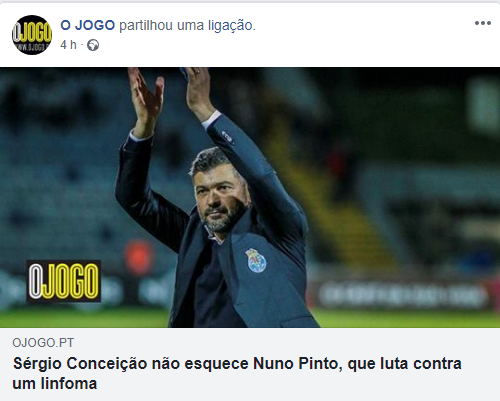Click the coach's face in the article photo
Image resolution: width=500 pixels, height=401 pixels.
pyautogui.click(x=221, y=197)
